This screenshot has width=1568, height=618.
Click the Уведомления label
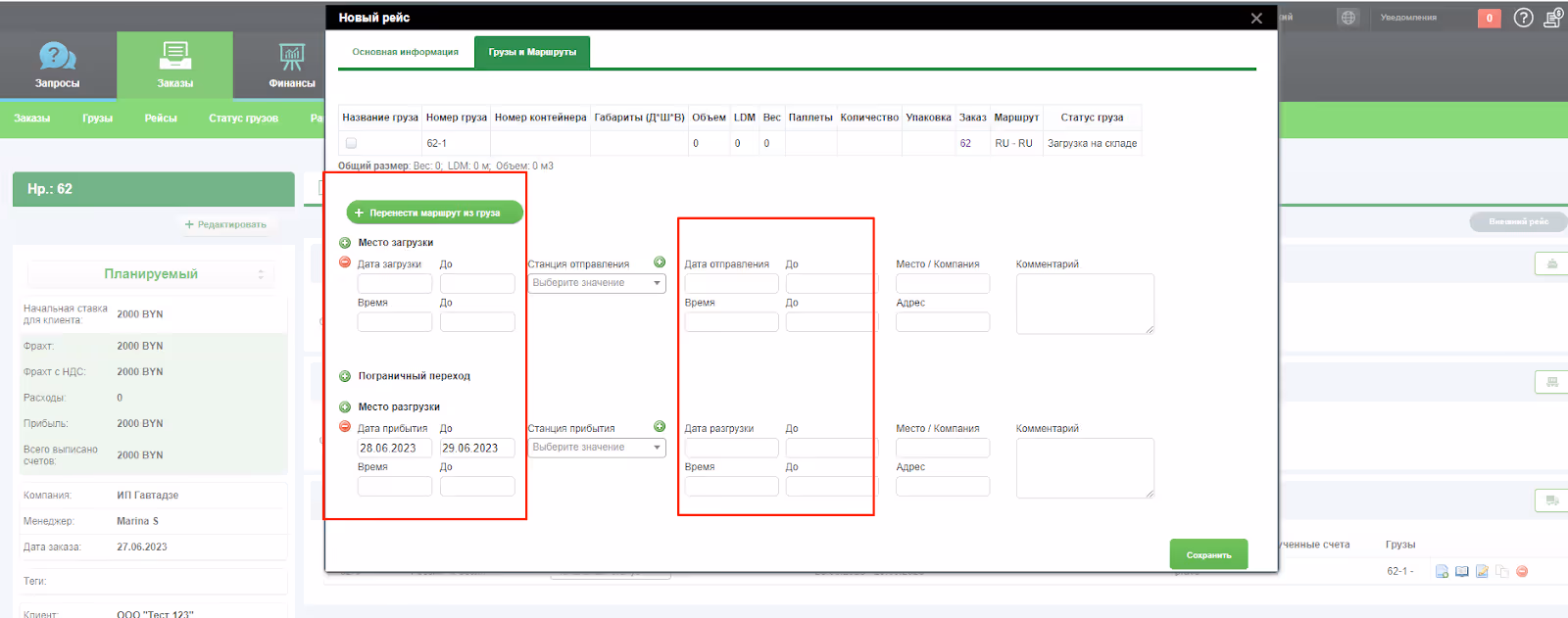click(1408, 18)
